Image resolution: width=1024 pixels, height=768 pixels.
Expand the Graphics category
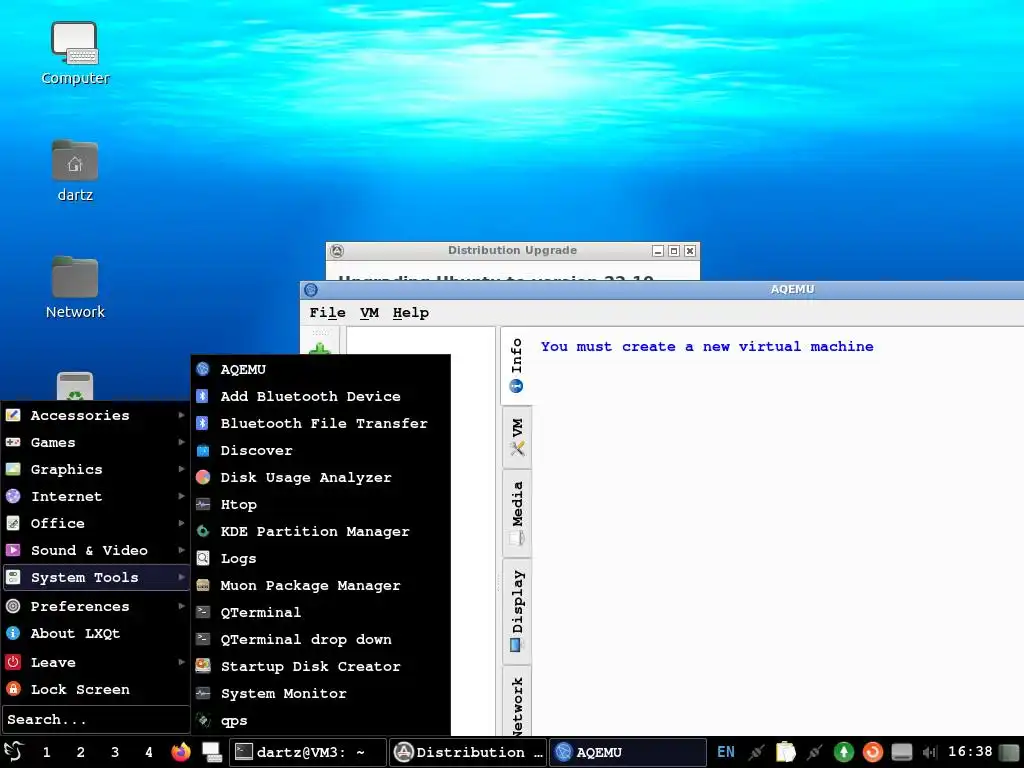95,470
